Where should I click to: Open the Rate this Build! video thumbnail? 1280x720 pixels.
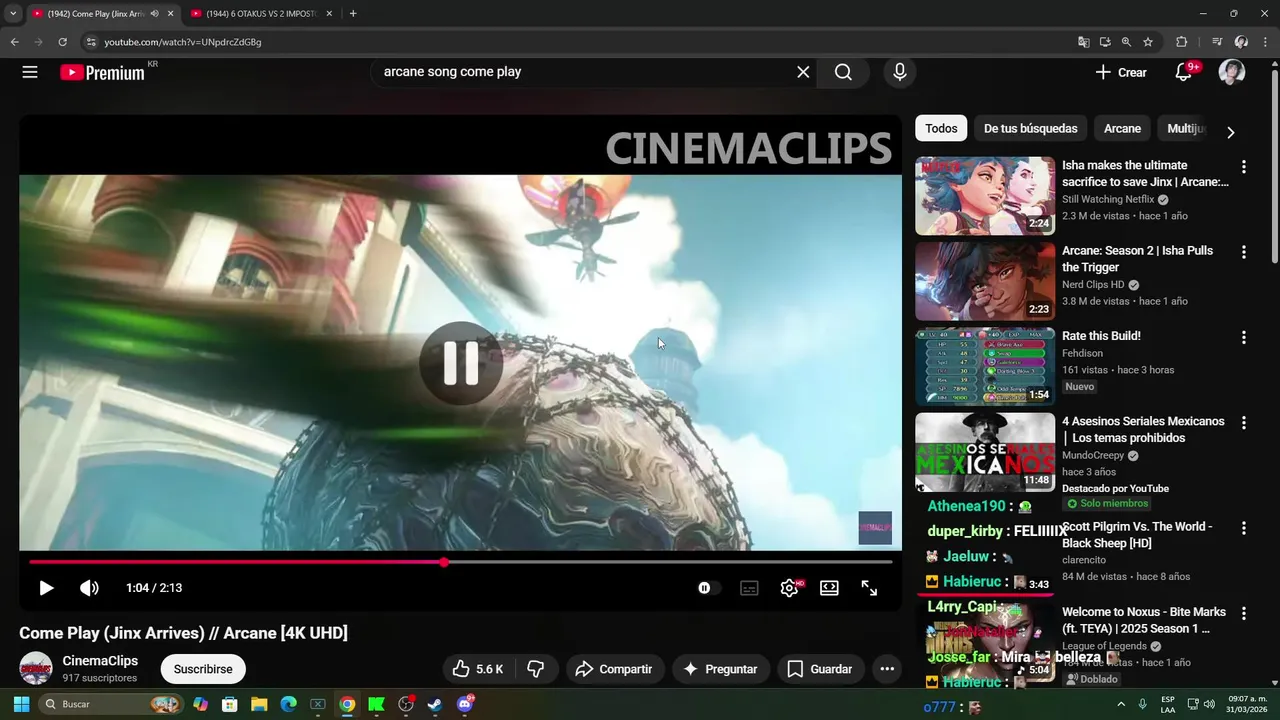tap(985, 366)
